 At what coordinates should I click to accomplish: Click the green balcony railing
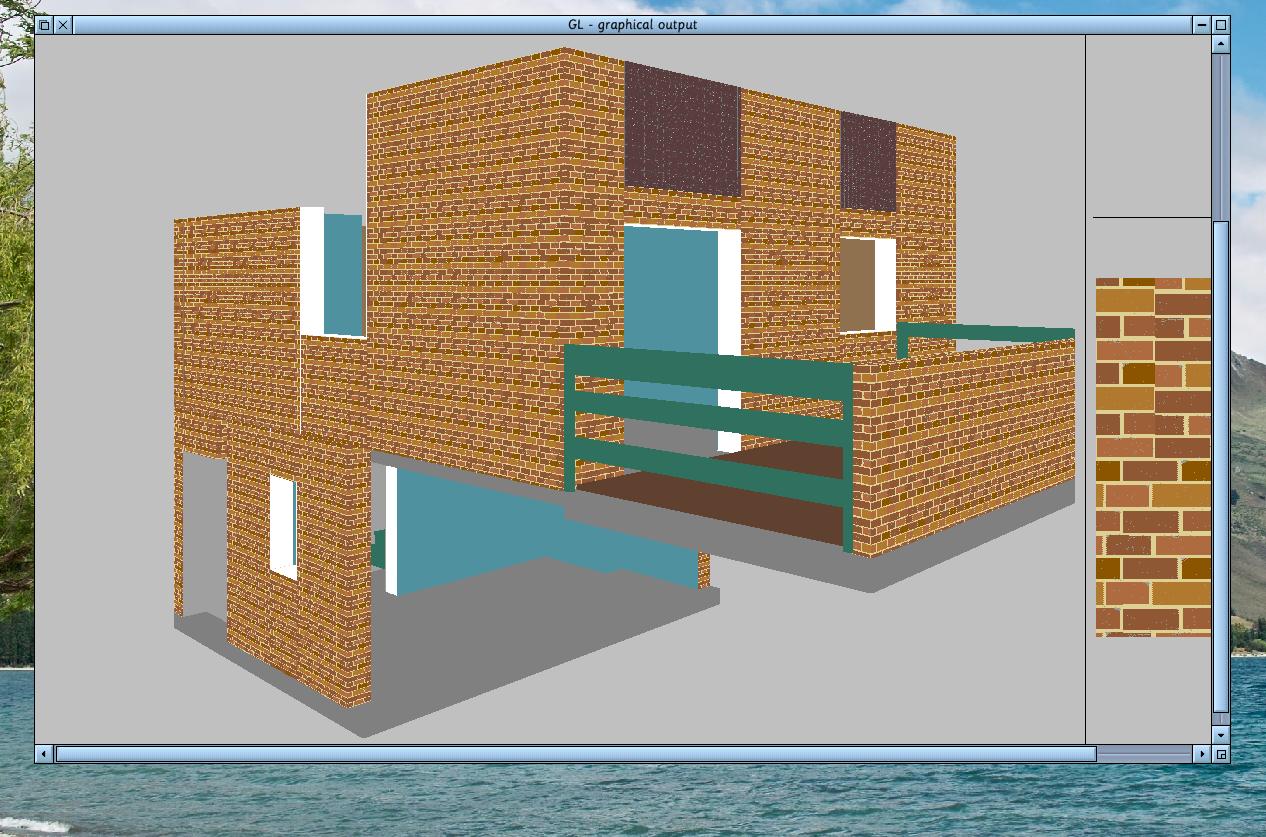coord(708,400)
